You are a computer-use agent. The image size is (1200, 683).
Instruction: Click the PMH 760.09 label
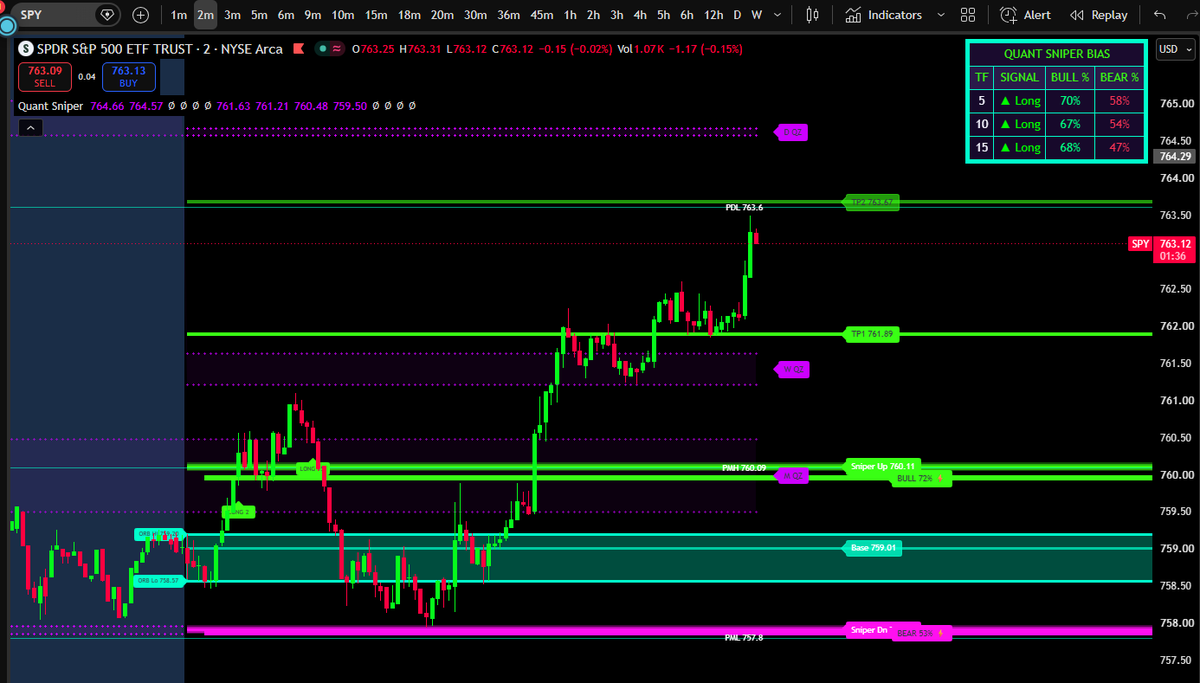click(x=744, y=468)
